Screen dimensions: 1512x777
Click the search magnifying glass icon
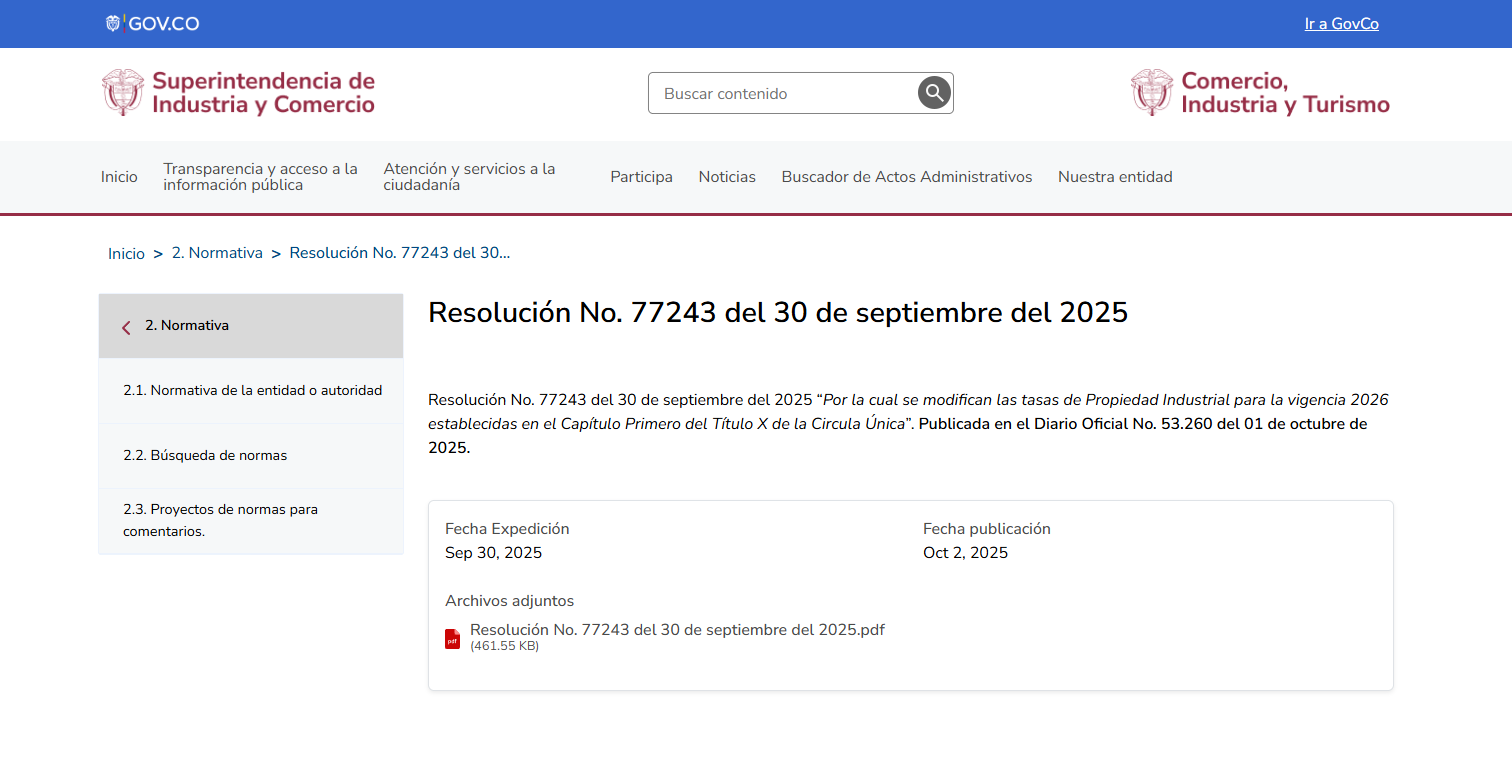[x=934, y=93]
